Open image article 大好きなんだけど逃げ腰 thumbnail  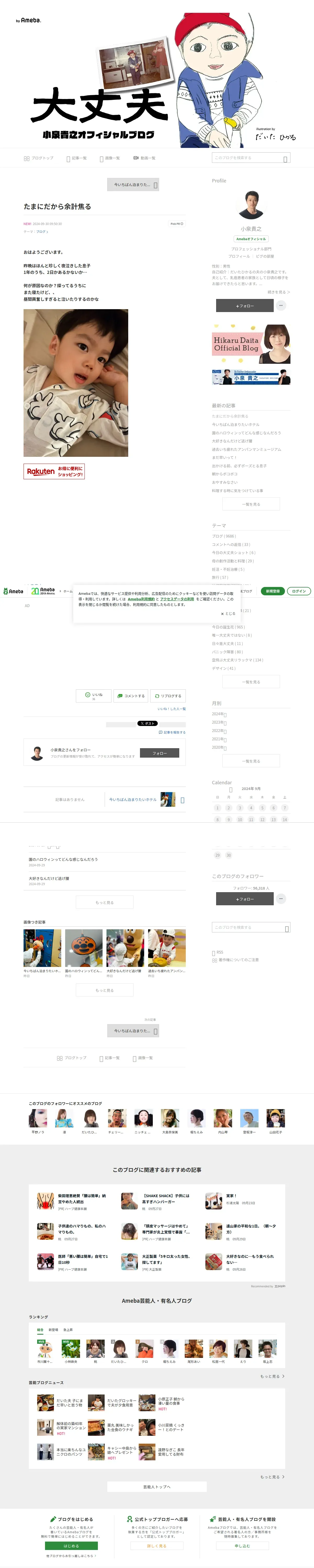(125, 948)
